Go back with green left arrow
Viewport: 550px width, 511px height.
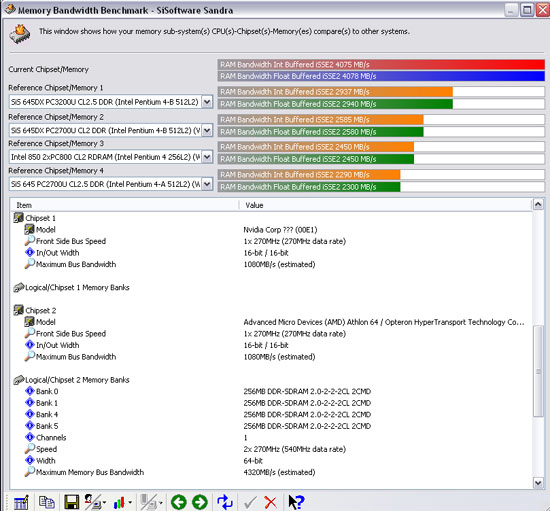[x=179, y=503]
